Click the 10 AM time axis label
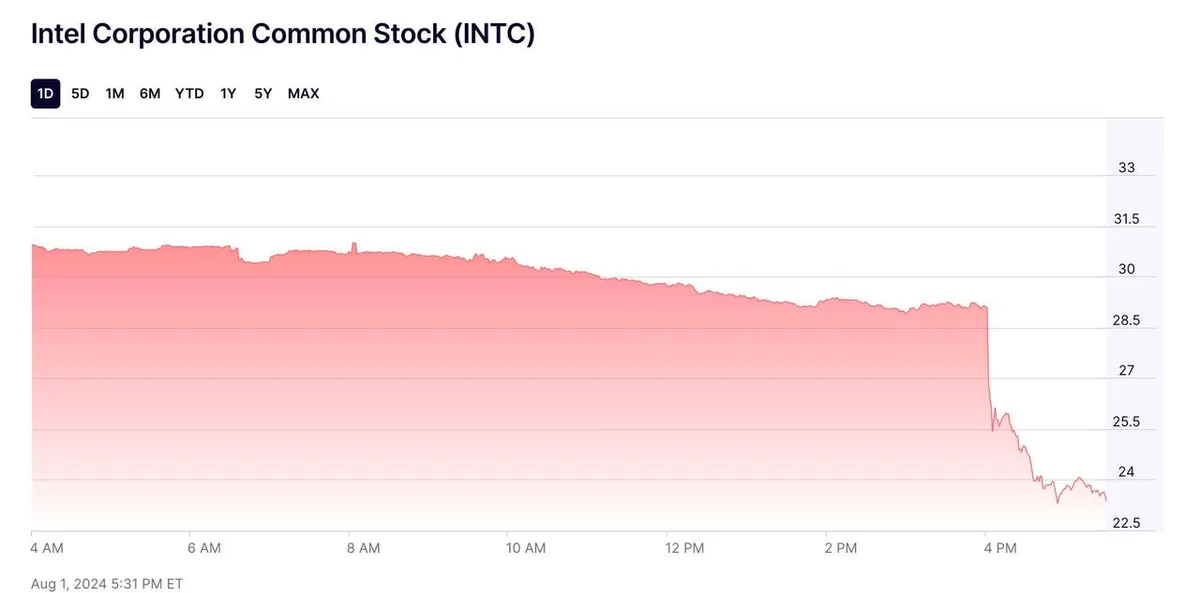Viewport: 1200px width, 593px height. tap(525, 548)
